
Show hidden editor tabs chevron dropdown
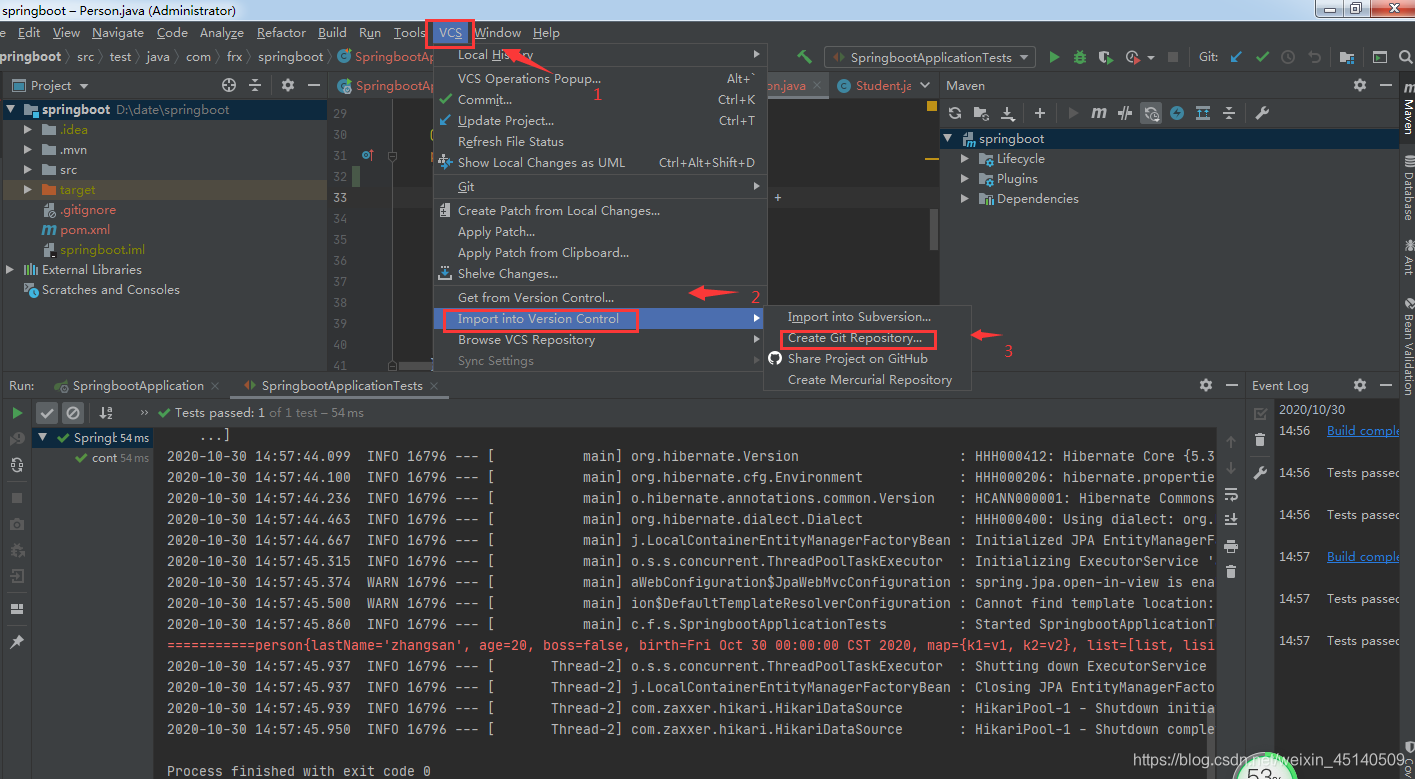[x=925, y=85]
